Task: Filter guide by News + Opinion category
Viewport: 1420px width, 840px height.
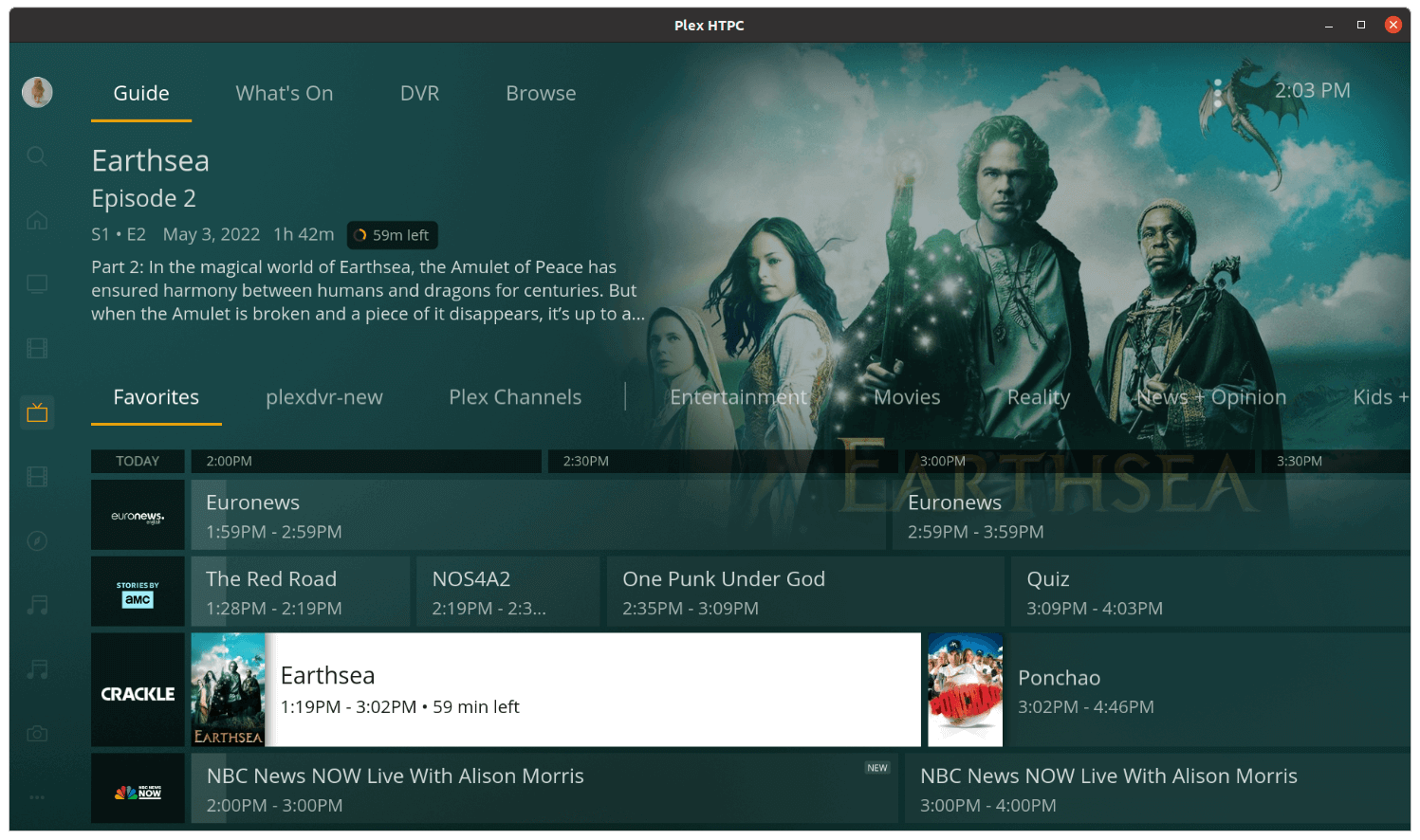Action: click(x=1211, y=397)
